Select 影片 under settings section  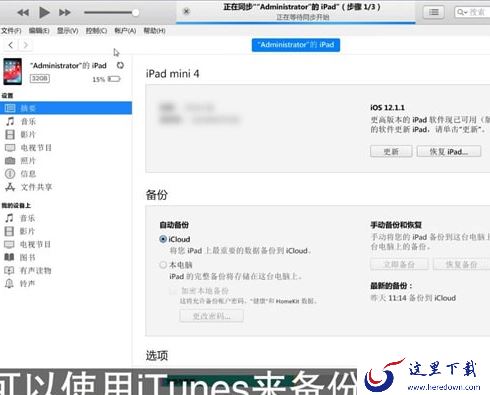[66, 134]
